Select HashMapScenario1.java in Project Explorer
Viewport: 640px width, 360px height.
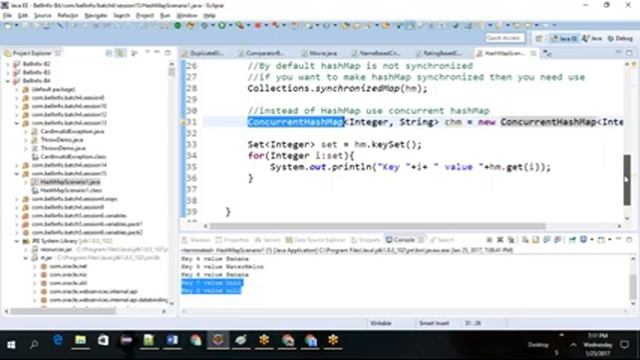70,182
